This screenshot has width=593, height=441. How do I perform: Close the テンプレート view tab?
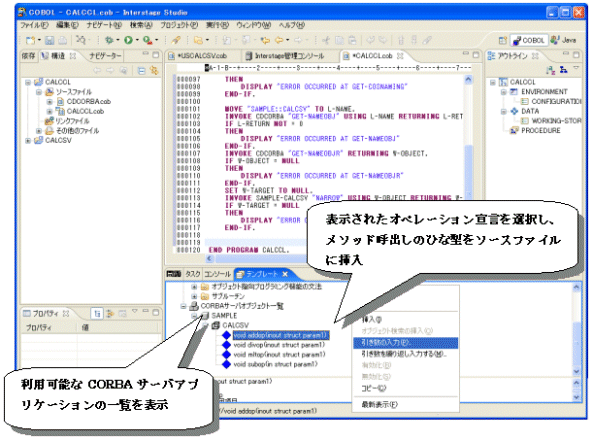click(285, 274)
